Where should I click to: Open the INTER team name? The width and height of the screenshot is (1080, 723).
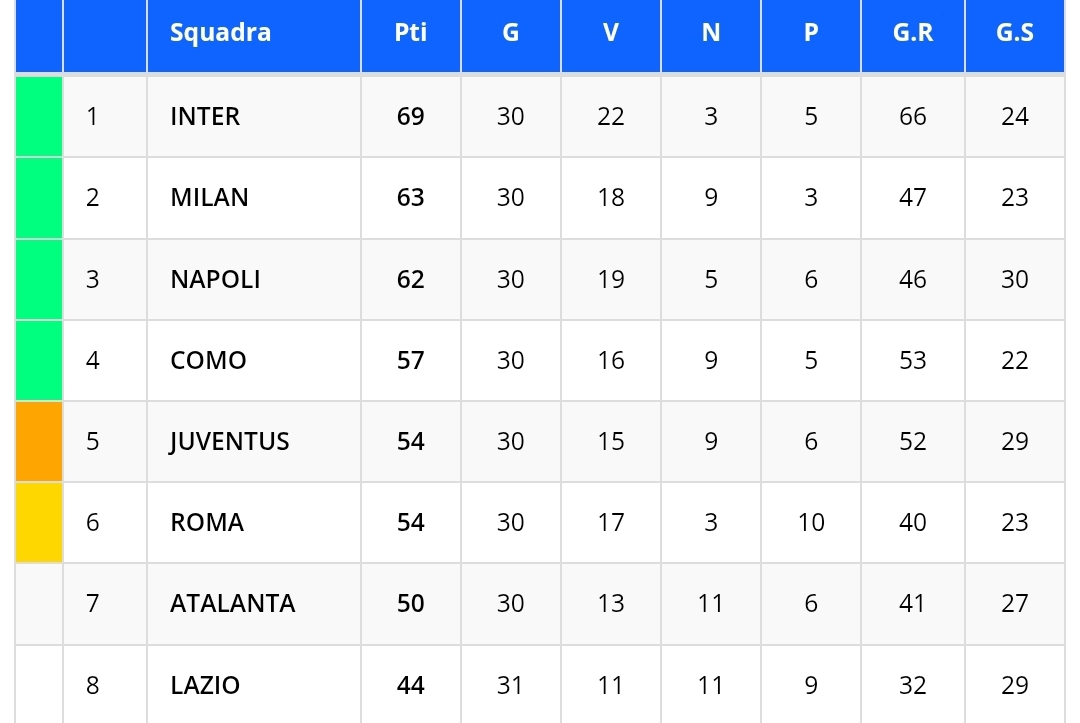(x=205, y=117)
